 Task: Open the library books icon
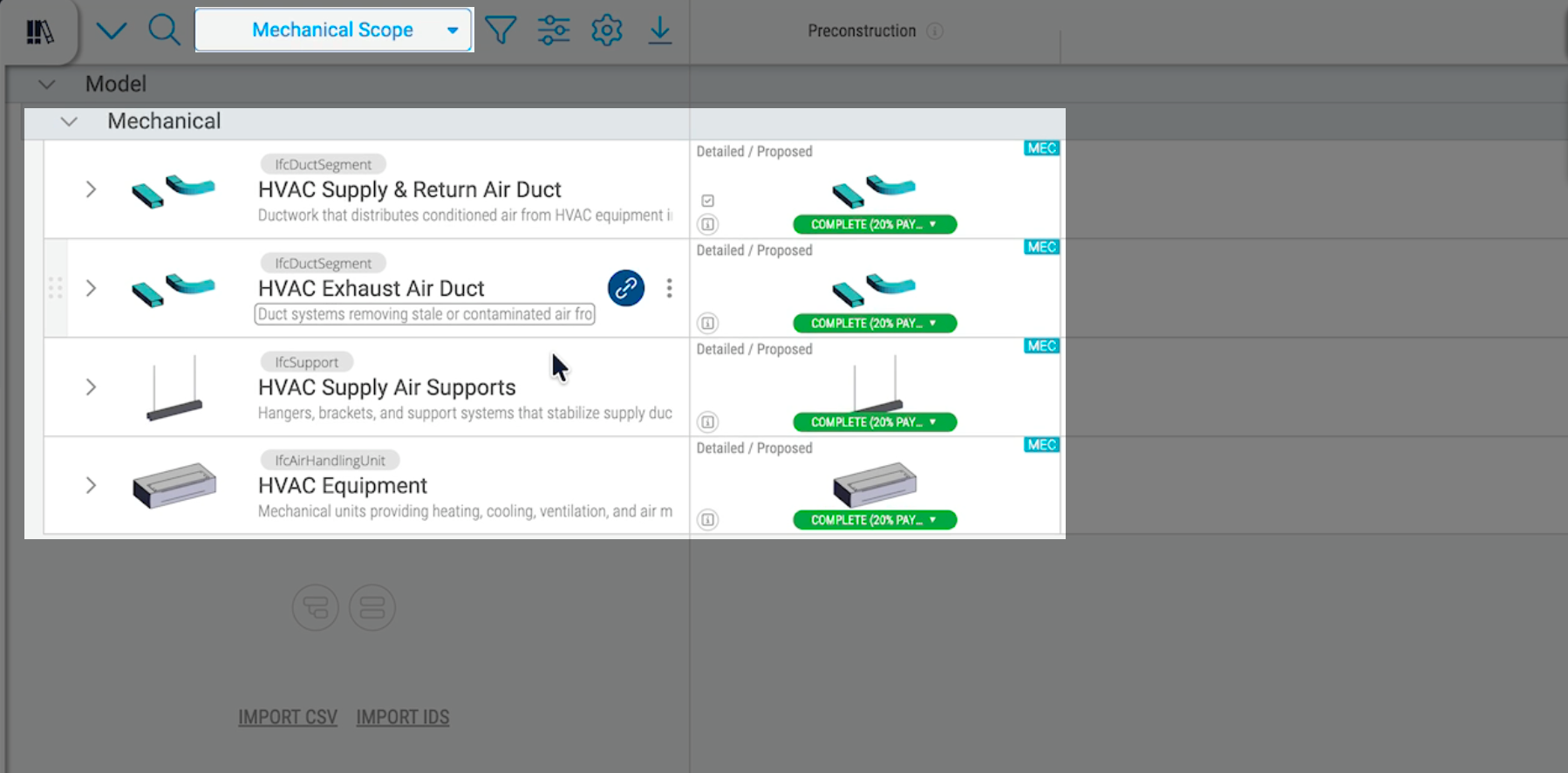pyautogui.click(x=39, y=32)
